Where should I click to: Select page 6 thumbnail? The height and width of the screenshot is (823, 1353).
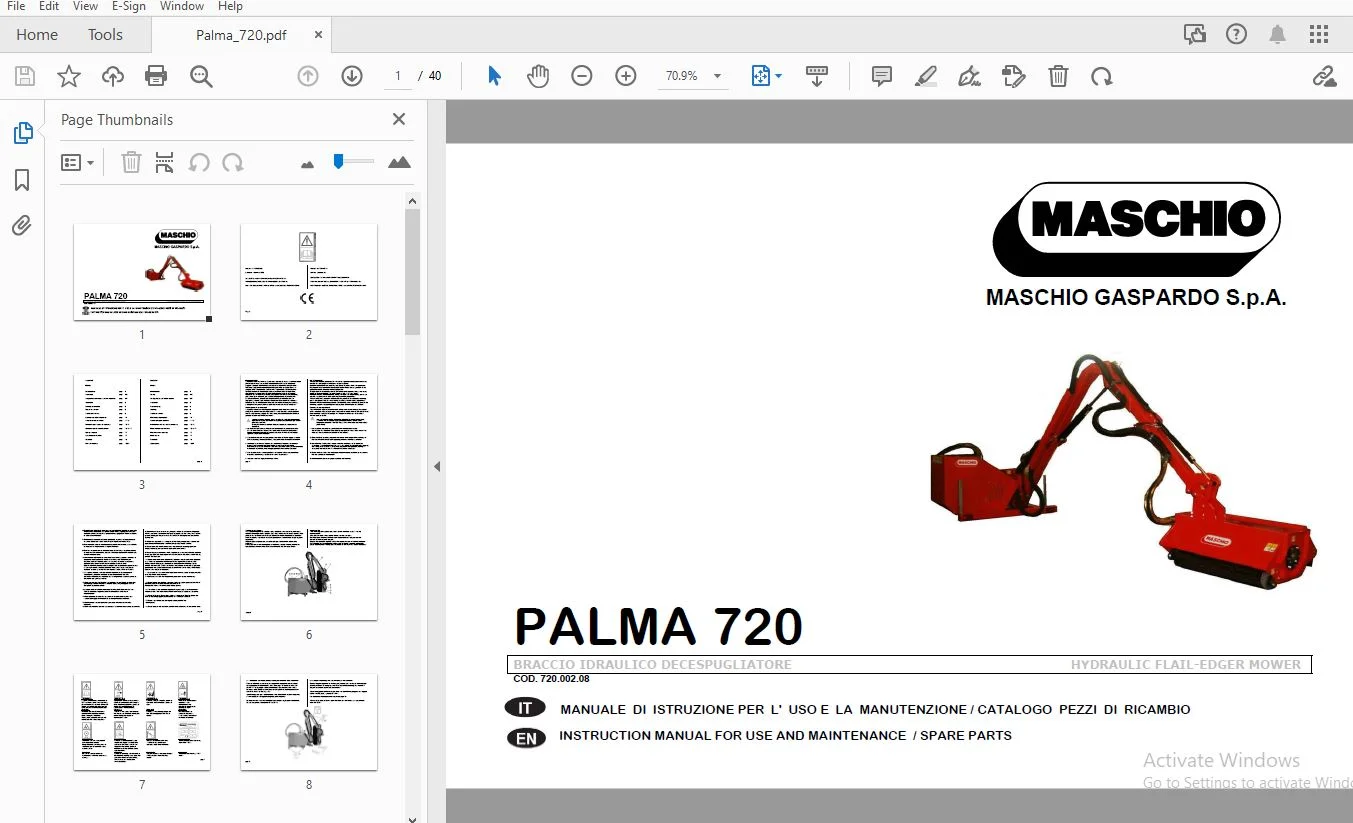[x=309, y=571]
